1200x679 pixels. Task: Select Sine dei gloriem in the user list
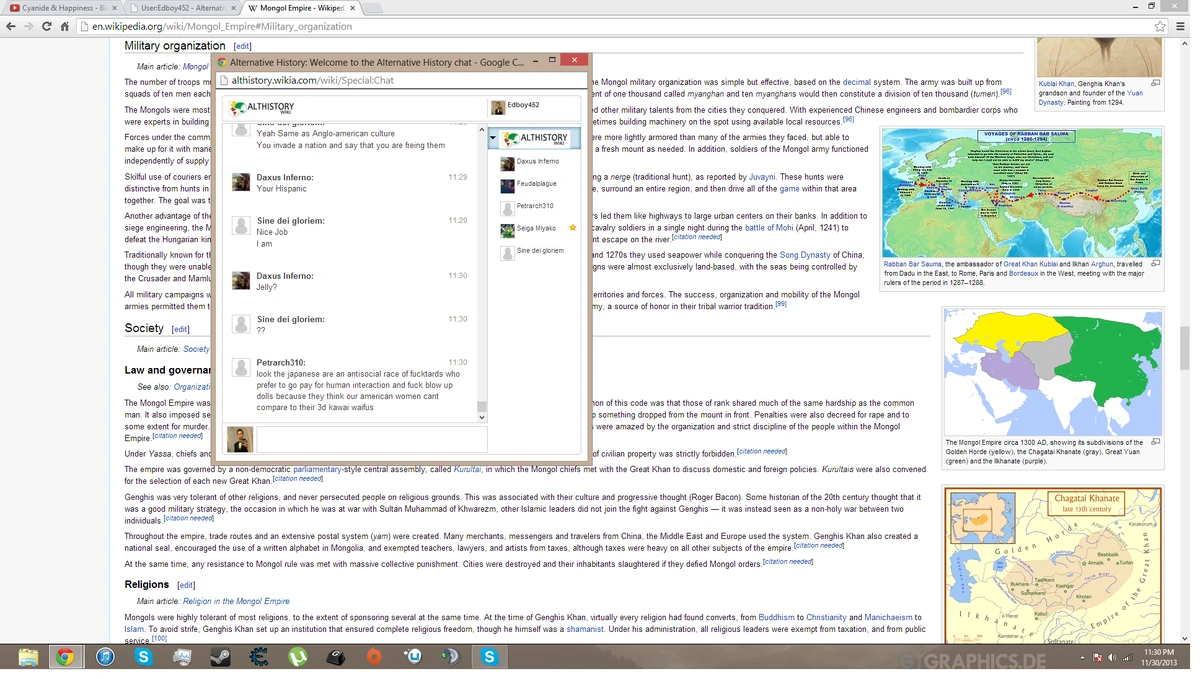coord(534,251)
